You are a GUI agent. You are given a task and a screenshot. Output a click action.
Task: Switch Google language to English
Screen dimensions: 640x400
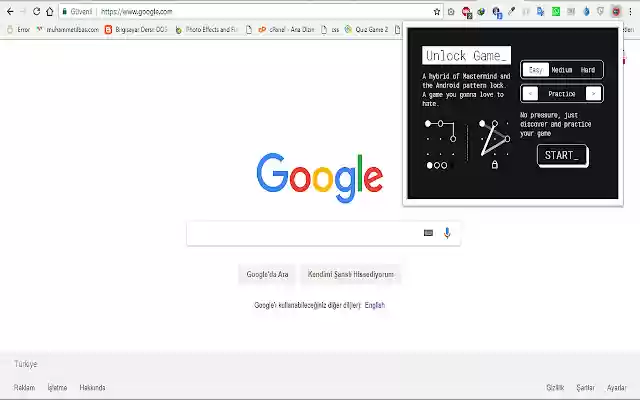pyautogui.click(x=375, y=305)
